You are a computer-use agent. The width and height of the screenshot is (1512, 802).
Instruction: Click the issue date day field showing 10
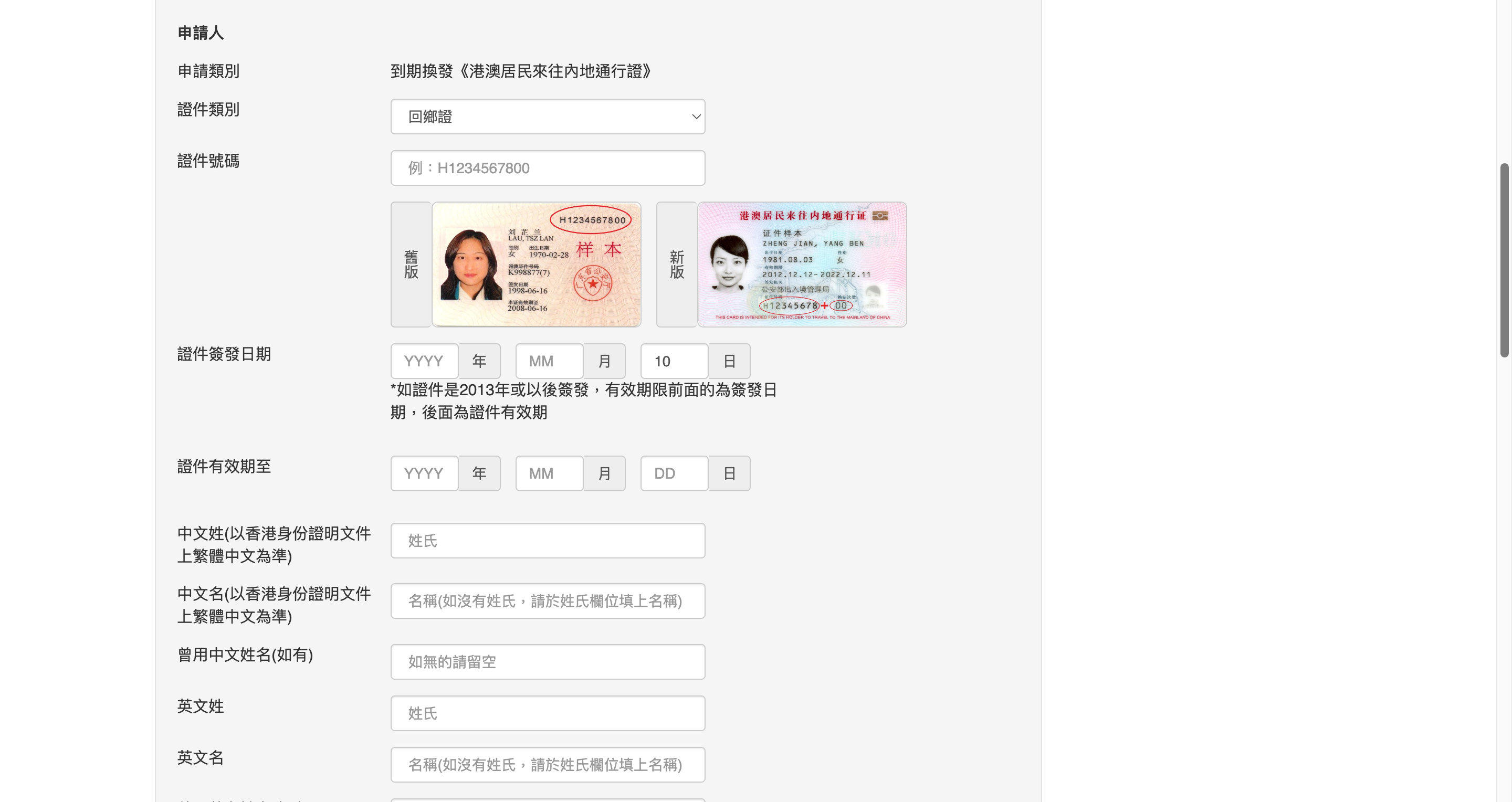point(674,361)
